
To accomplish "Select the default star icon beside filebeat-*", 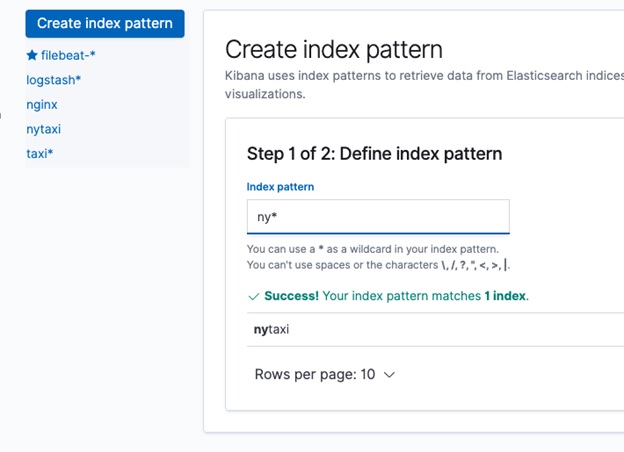I will pos(32,55).
